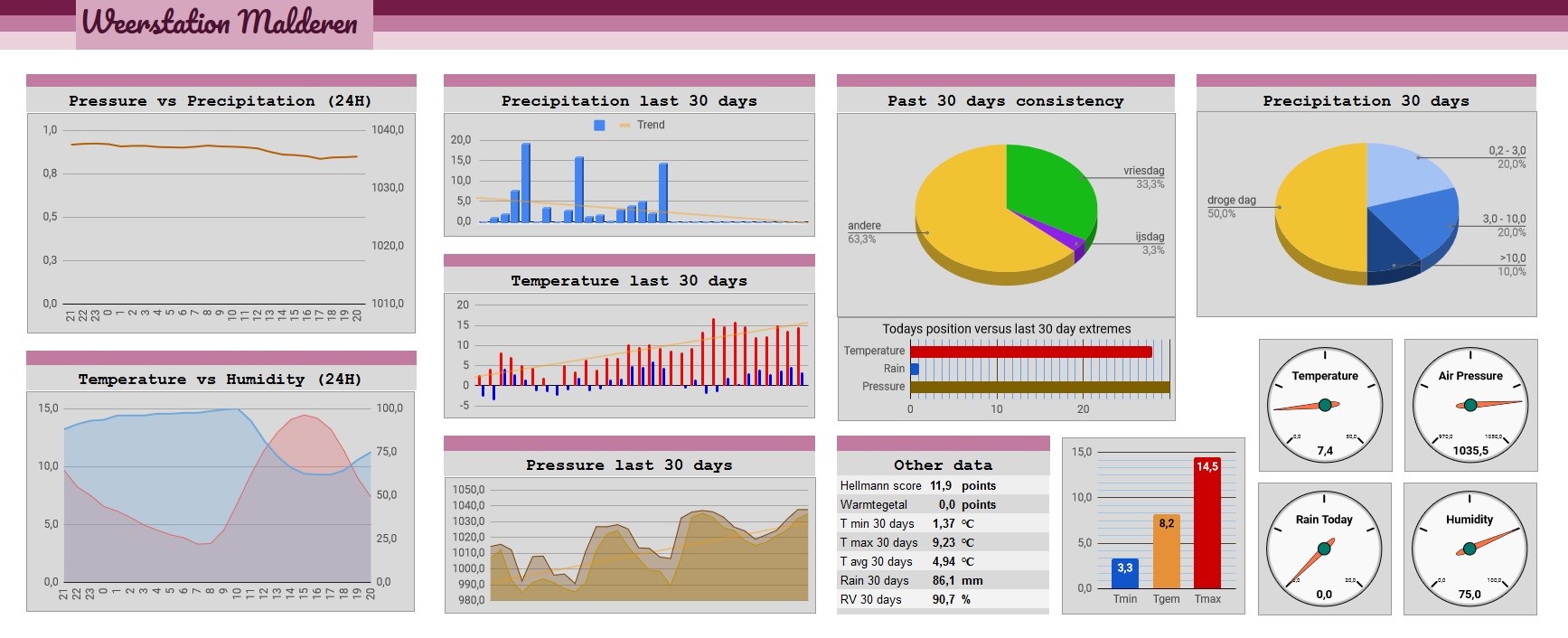Click the Air Pressure gauge dial
Viewport: 1568px width, 638px height.
click(x=1470, y=405)
